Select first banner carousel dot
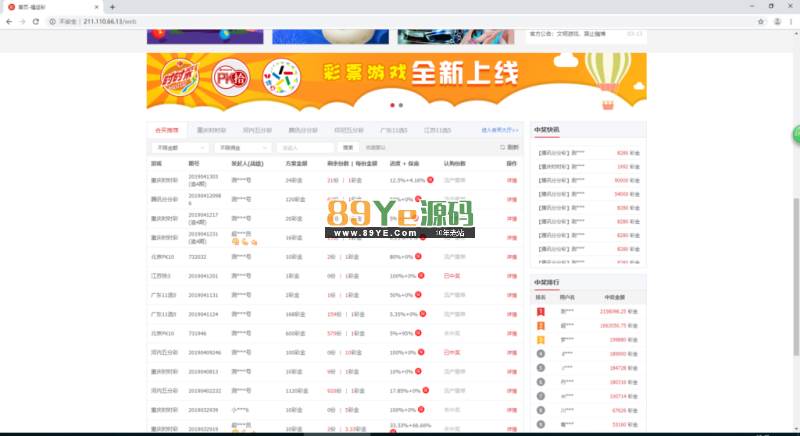Image resolution: width=800 pixels, height=436 pixels. click(391, 104)
